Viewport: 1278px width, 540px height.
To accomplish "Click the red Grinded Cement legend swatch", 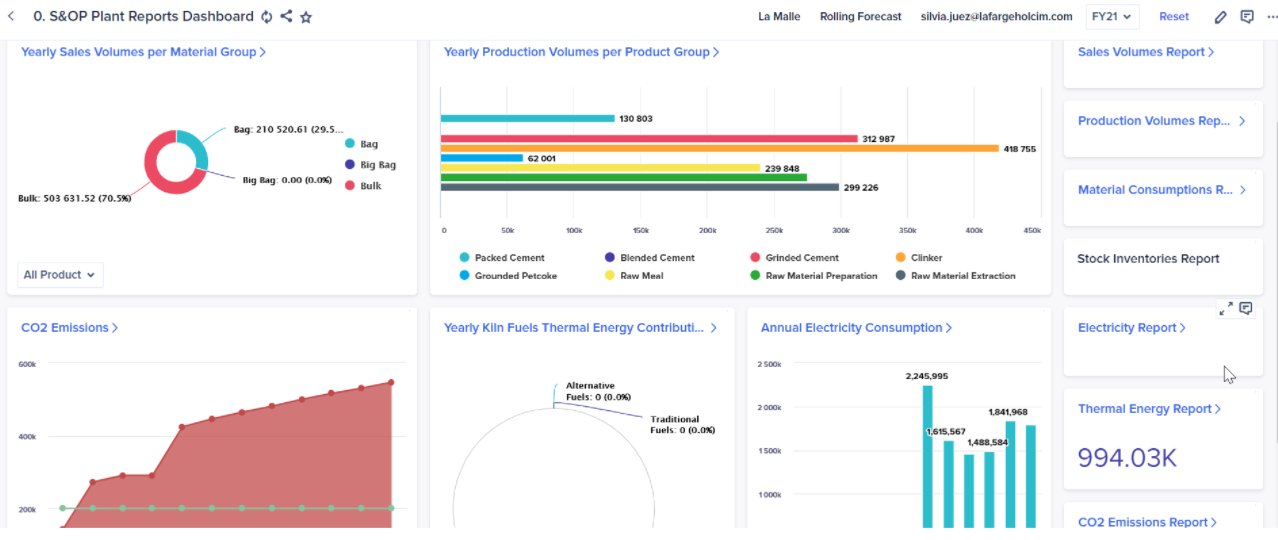I will coord(755,258).
